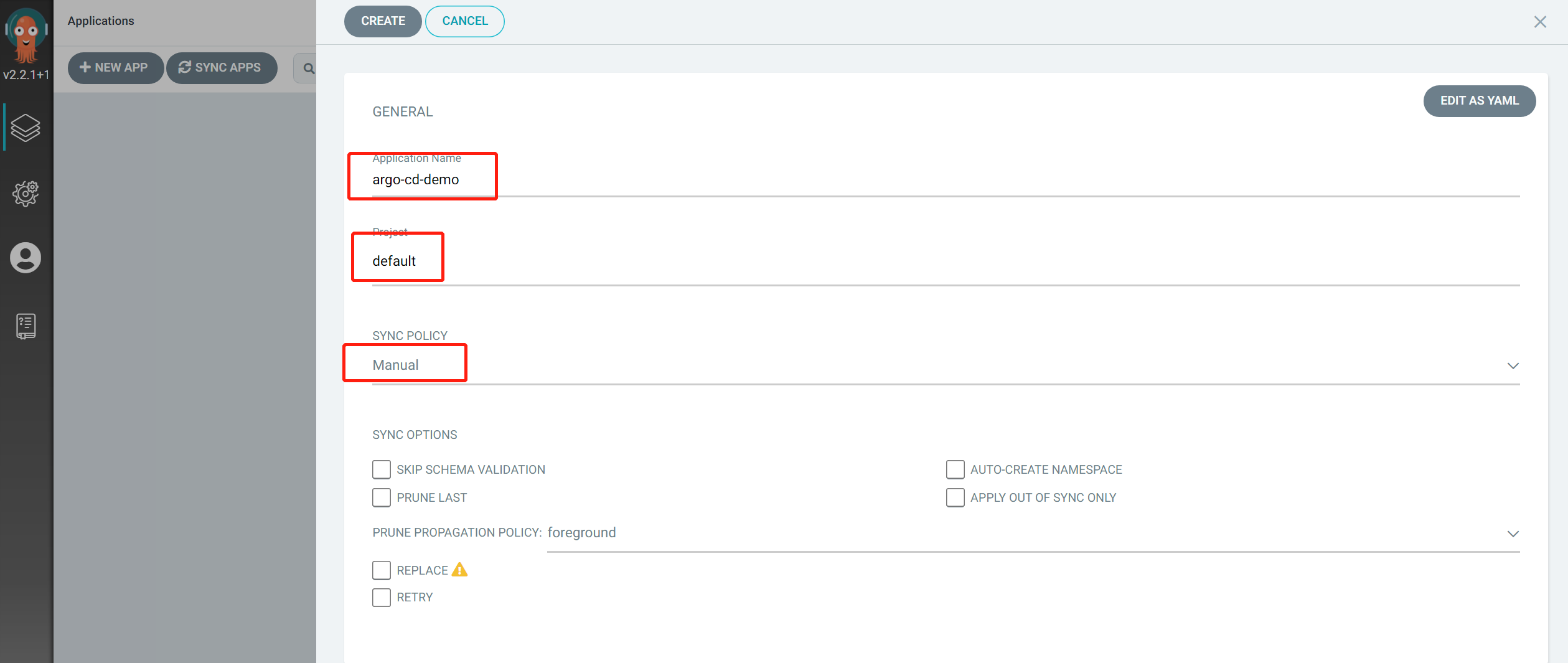Viewport: 1568px width, 663px height.
Task: Open the Applications layers icon in sidebar
Action: coord(26,128)
